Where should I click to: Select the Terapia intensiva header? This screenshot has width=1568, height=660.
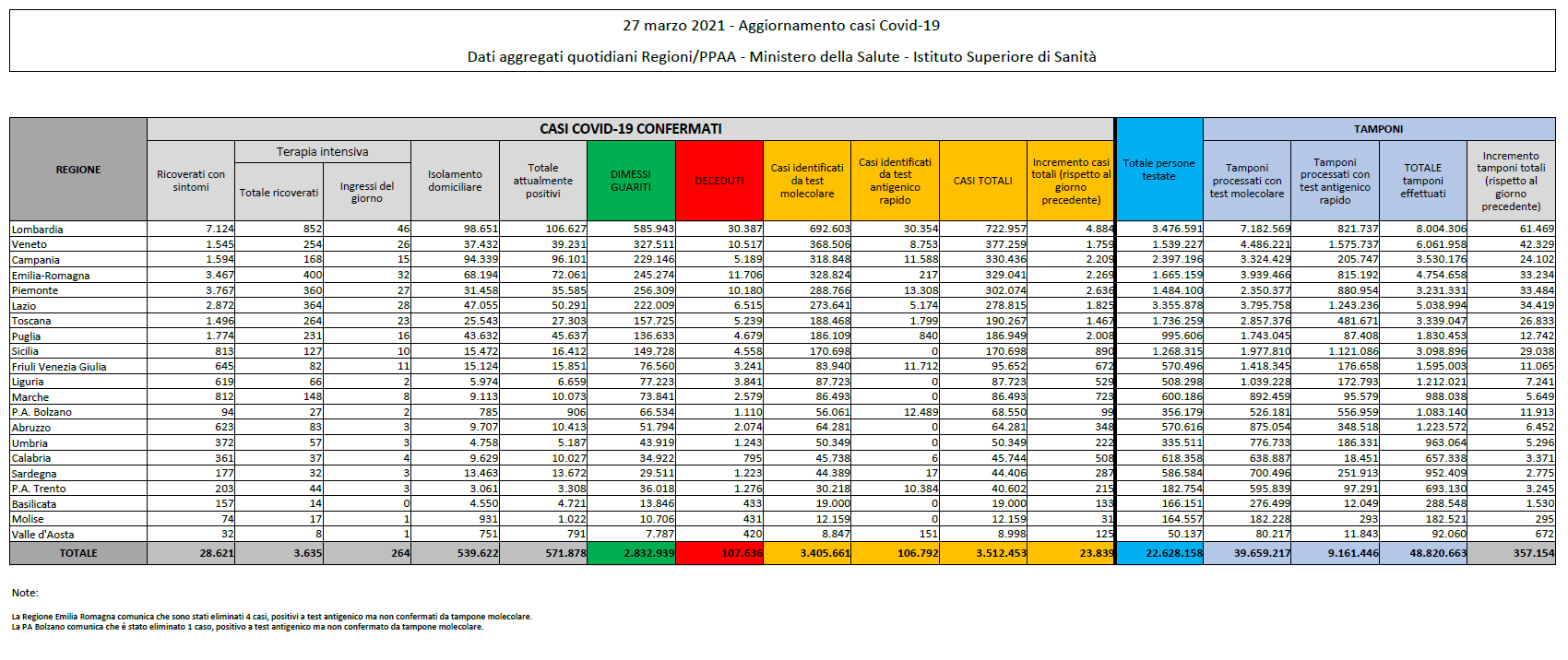coord(322,152)
